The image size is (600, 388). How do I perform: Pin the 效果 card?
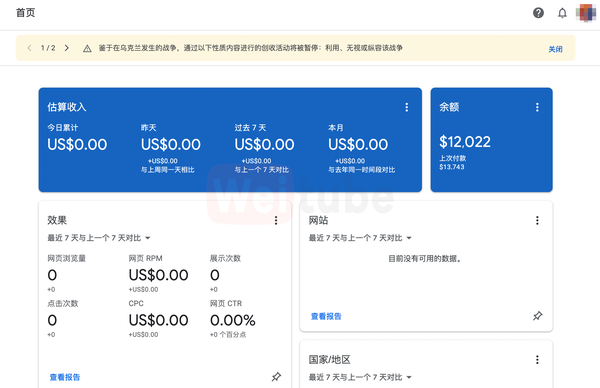(x=276, y=377)
